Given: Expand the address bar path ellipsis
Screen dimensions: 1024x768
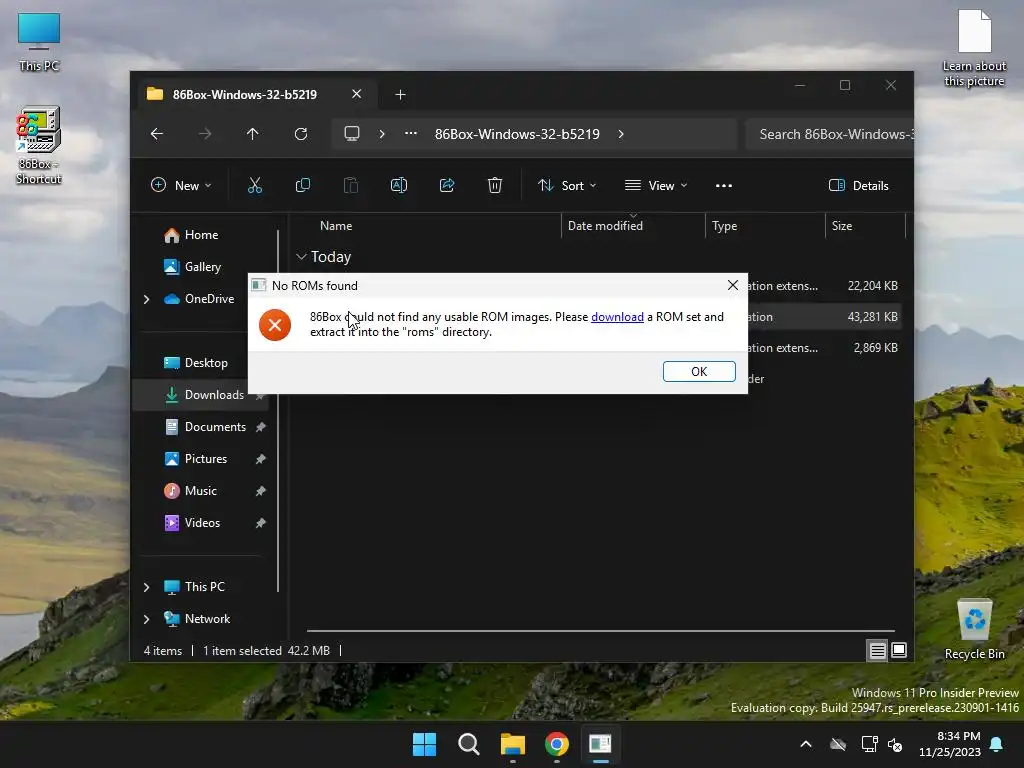Looking at the screenshot, I should tap(411, 134).
